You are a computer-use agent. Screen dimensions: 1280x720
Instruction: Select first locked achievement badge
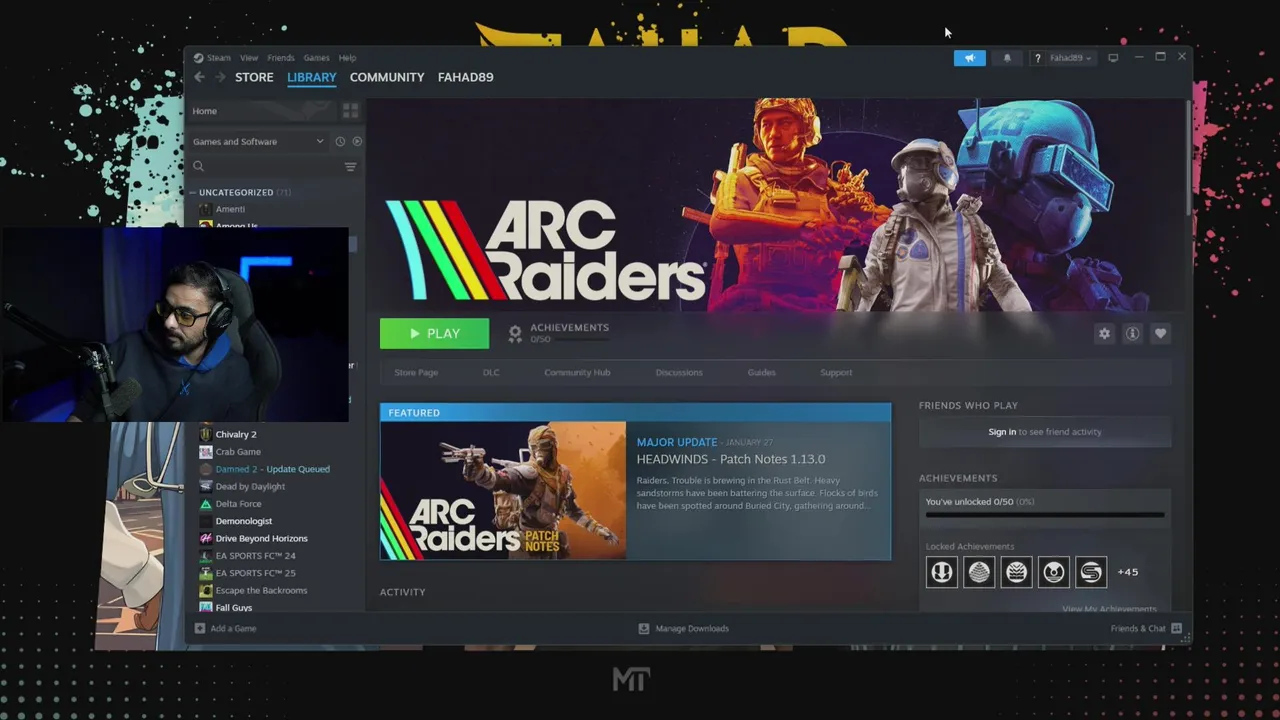coord(941,572)
